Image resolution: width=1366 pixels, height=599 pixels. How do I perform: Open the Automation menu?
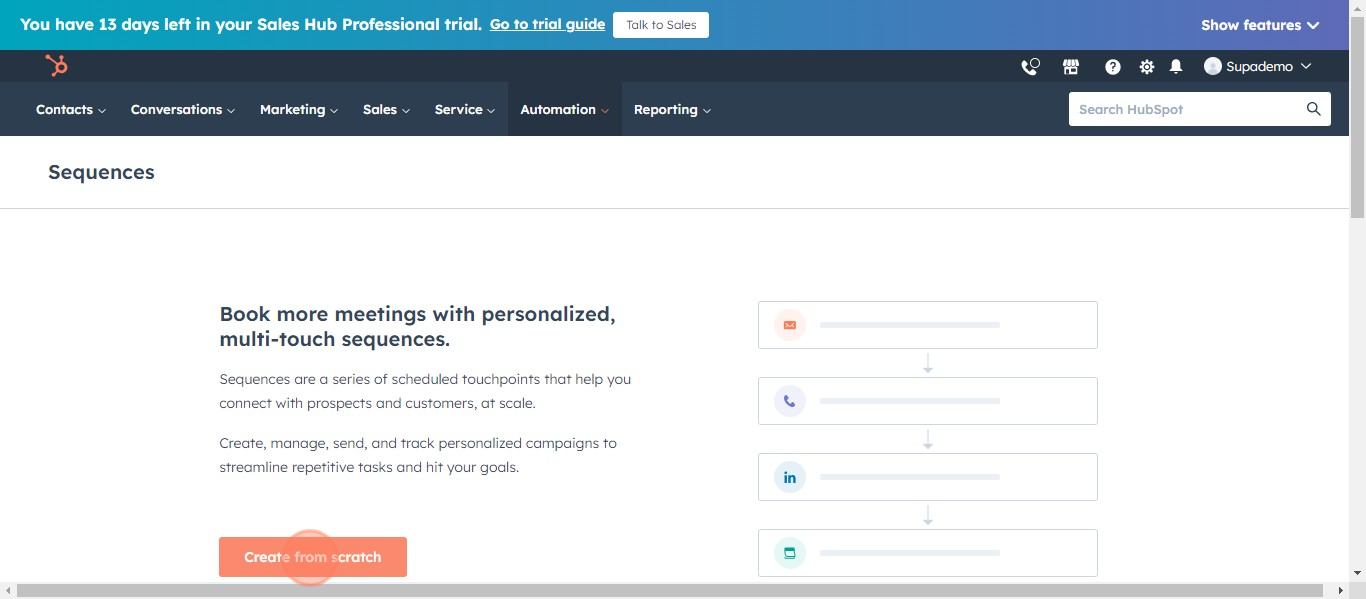(x=565, y=110)
